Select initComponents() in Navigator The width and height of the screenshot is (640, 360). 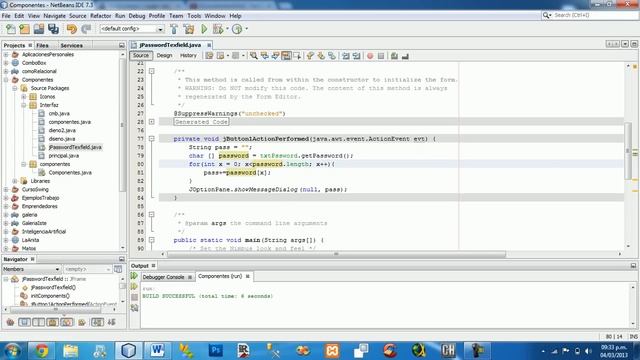click(x=50, y=296)
